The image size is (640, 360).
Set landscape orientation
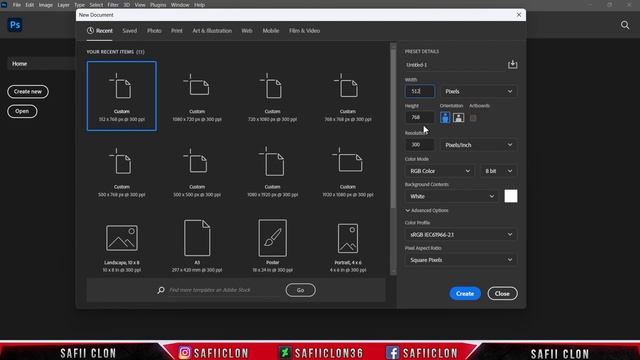point(458,118)
